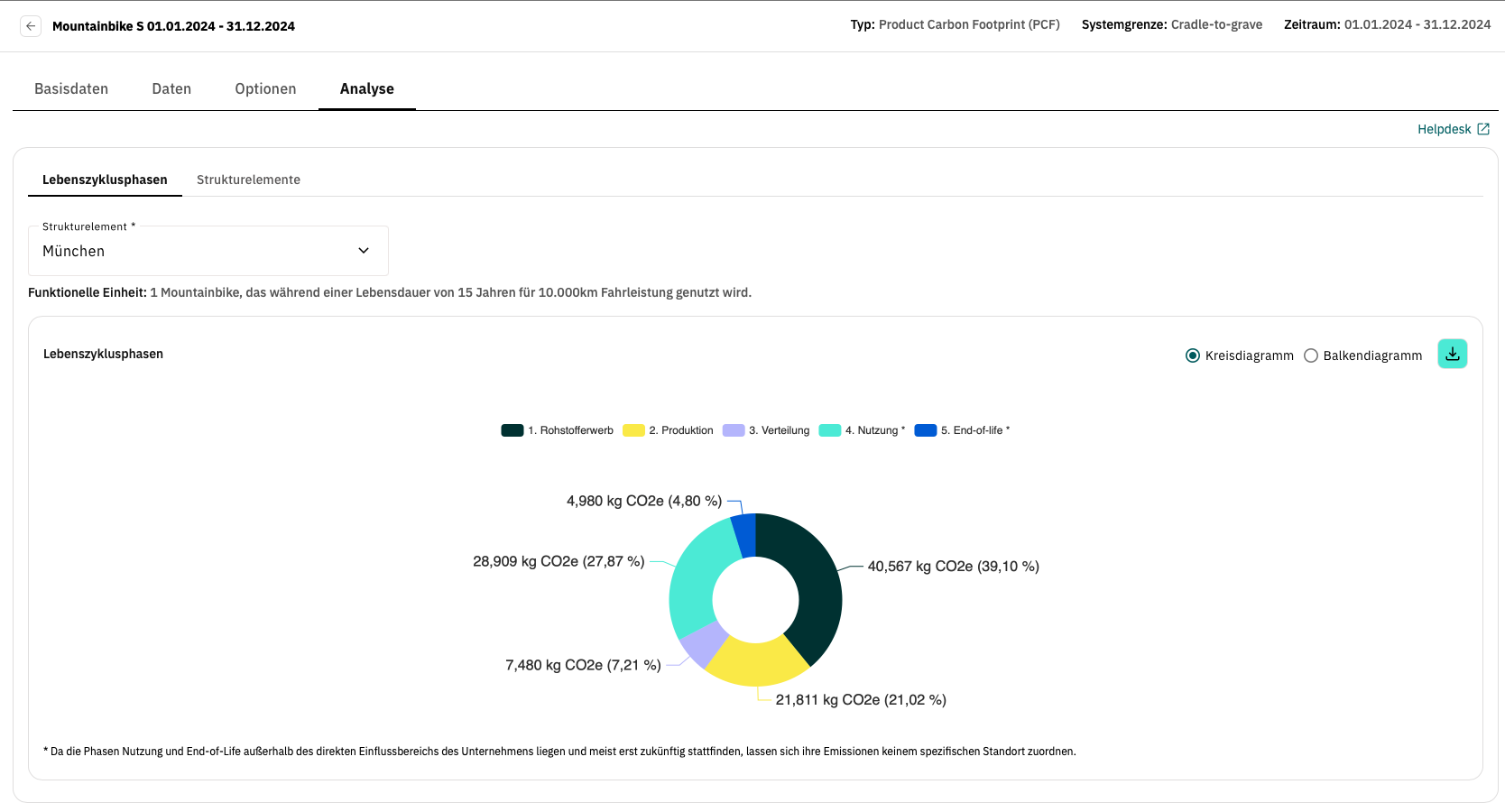Toggle the Rohstofferwerb legend color box

pyautogui.click(x=512, y=430)
